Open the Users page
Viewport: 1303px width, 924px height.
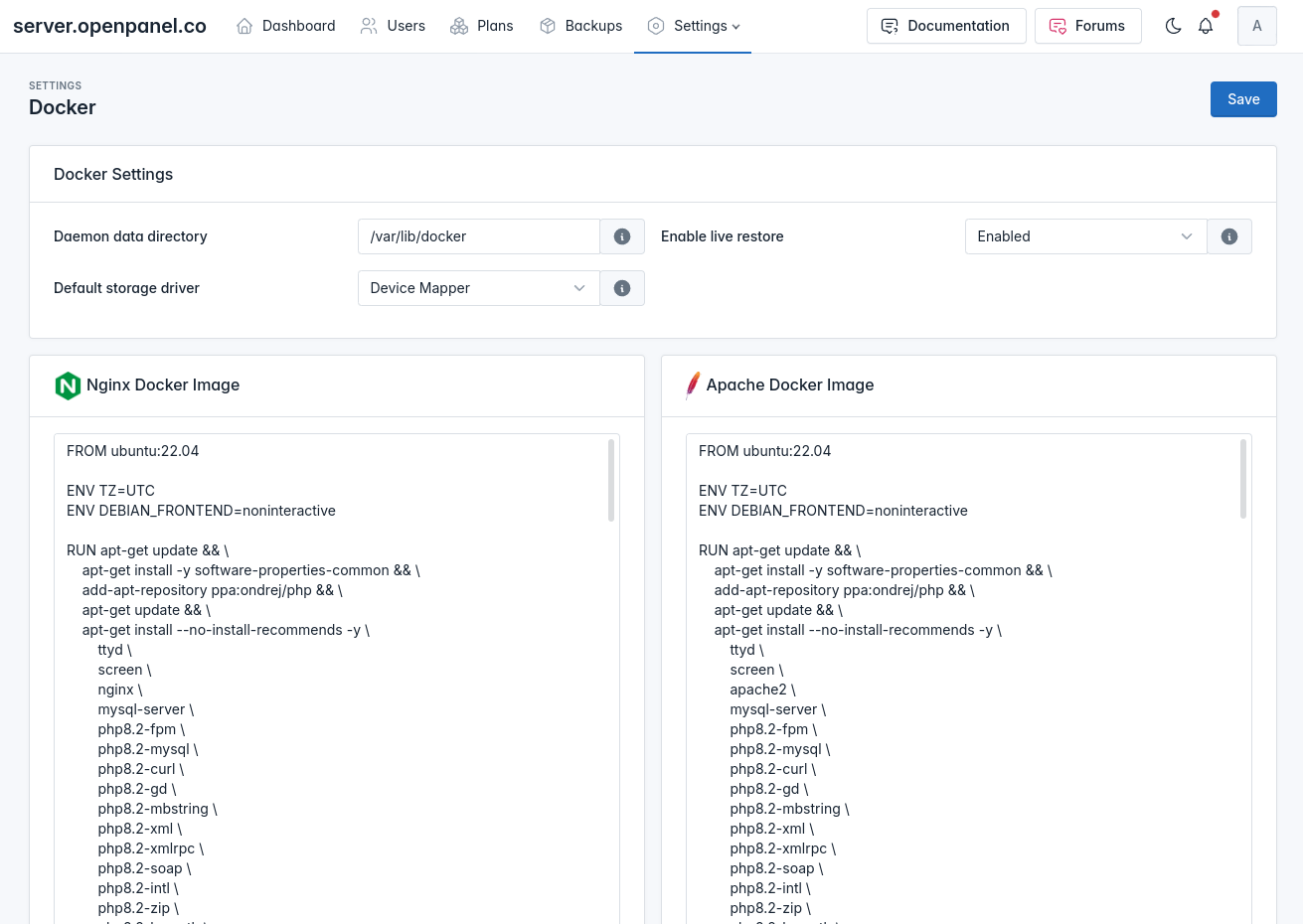[393, 26]
